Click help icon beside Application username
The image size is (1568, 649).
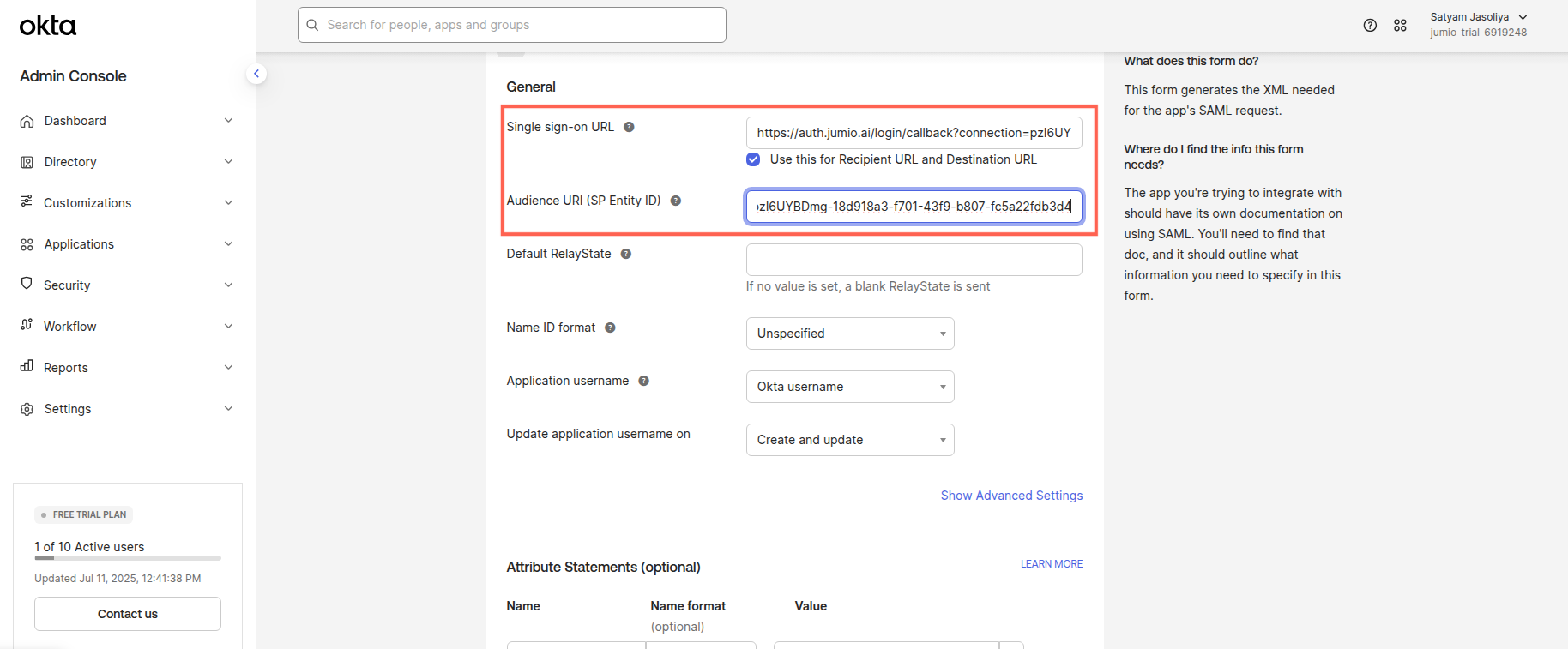coord(644,381)
